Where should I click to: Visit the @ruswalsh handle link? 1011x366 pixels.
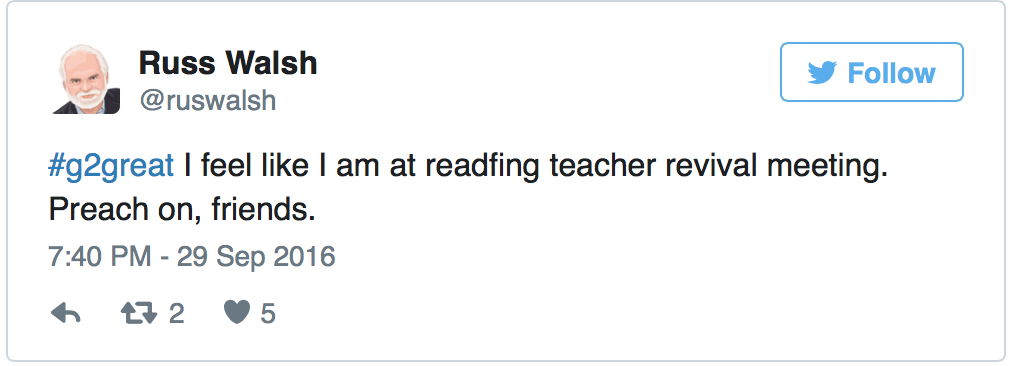[208, 100]
